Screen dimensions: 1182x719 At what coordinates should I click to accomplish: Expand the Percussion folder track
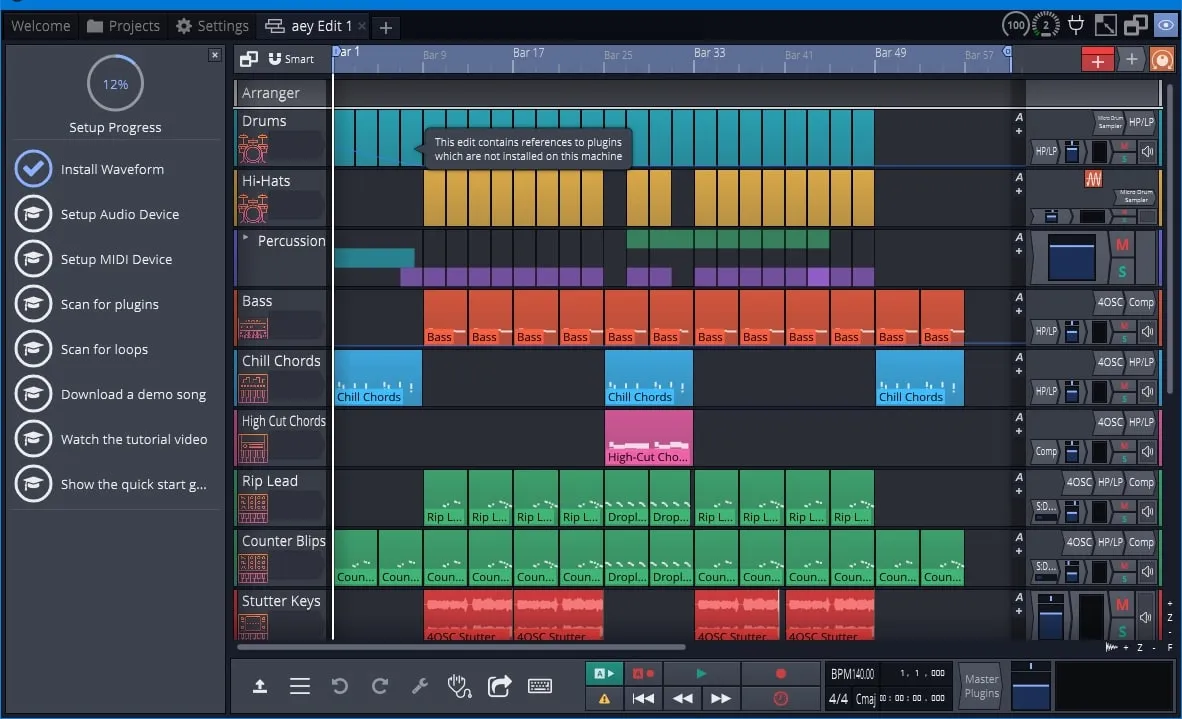click(x=246, y=238)
